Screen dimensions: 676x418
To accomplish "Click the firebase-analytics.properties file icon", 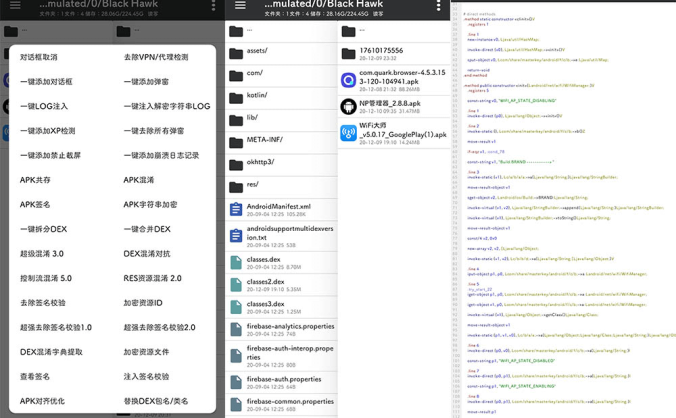I will pyautogui.click(x=236, y=329).
